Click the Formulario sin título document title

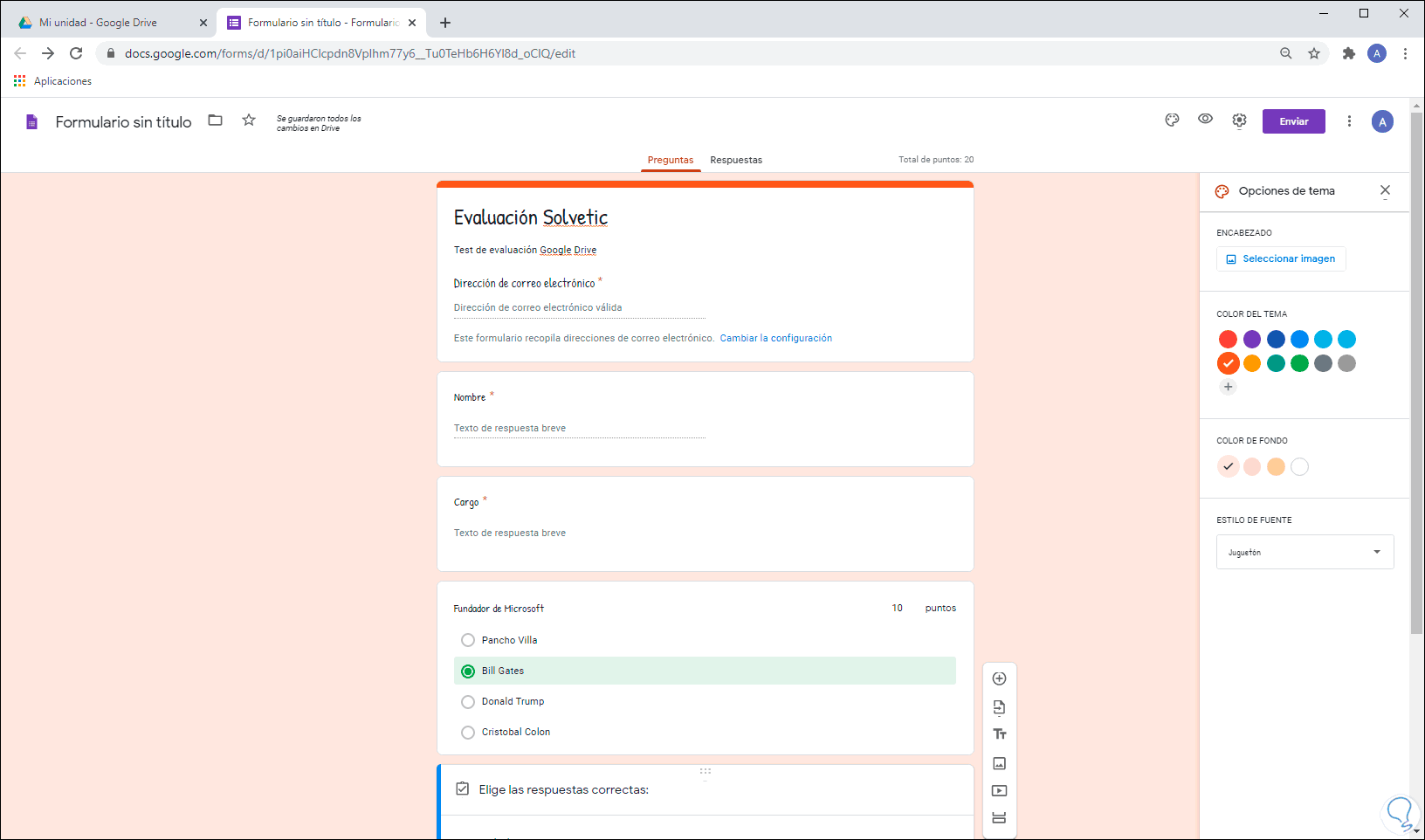124,122
